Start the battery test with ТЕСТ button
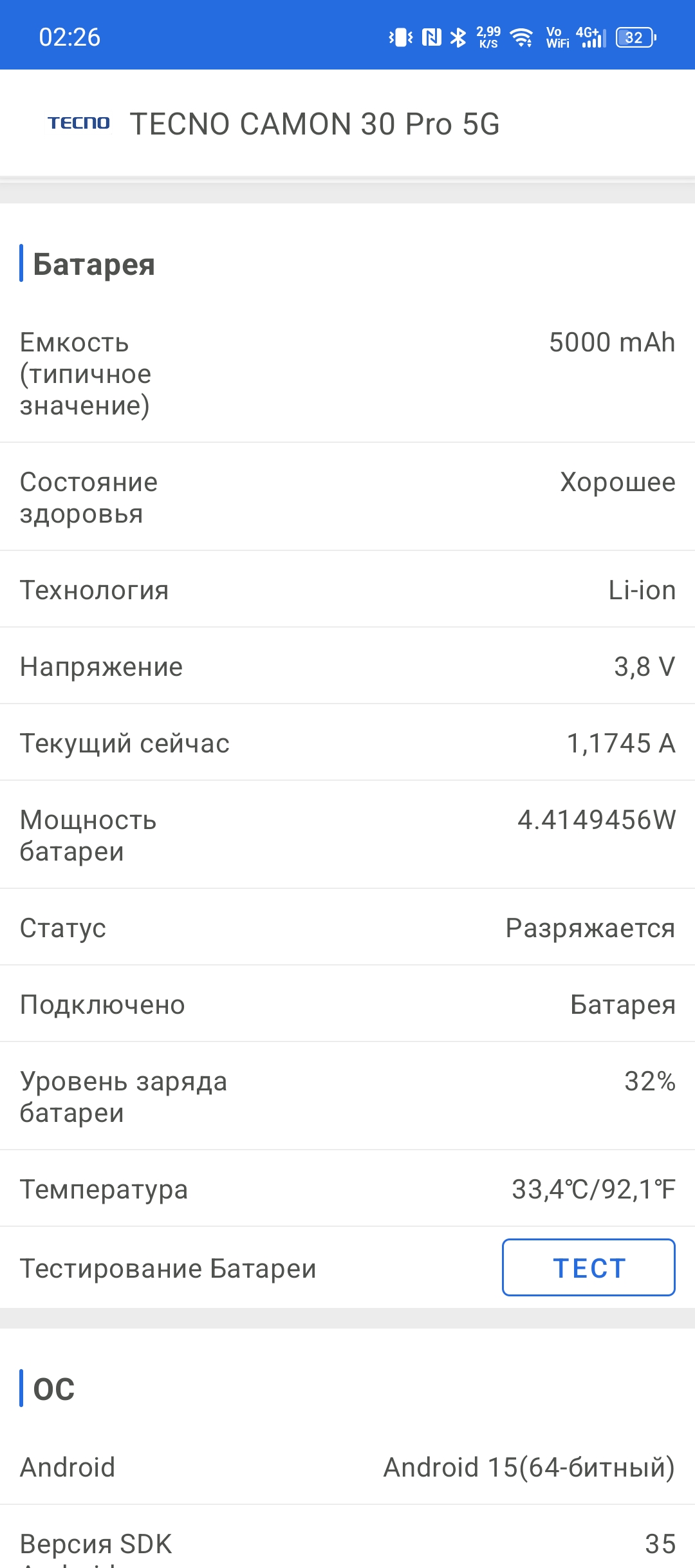 pos(589,1267)
